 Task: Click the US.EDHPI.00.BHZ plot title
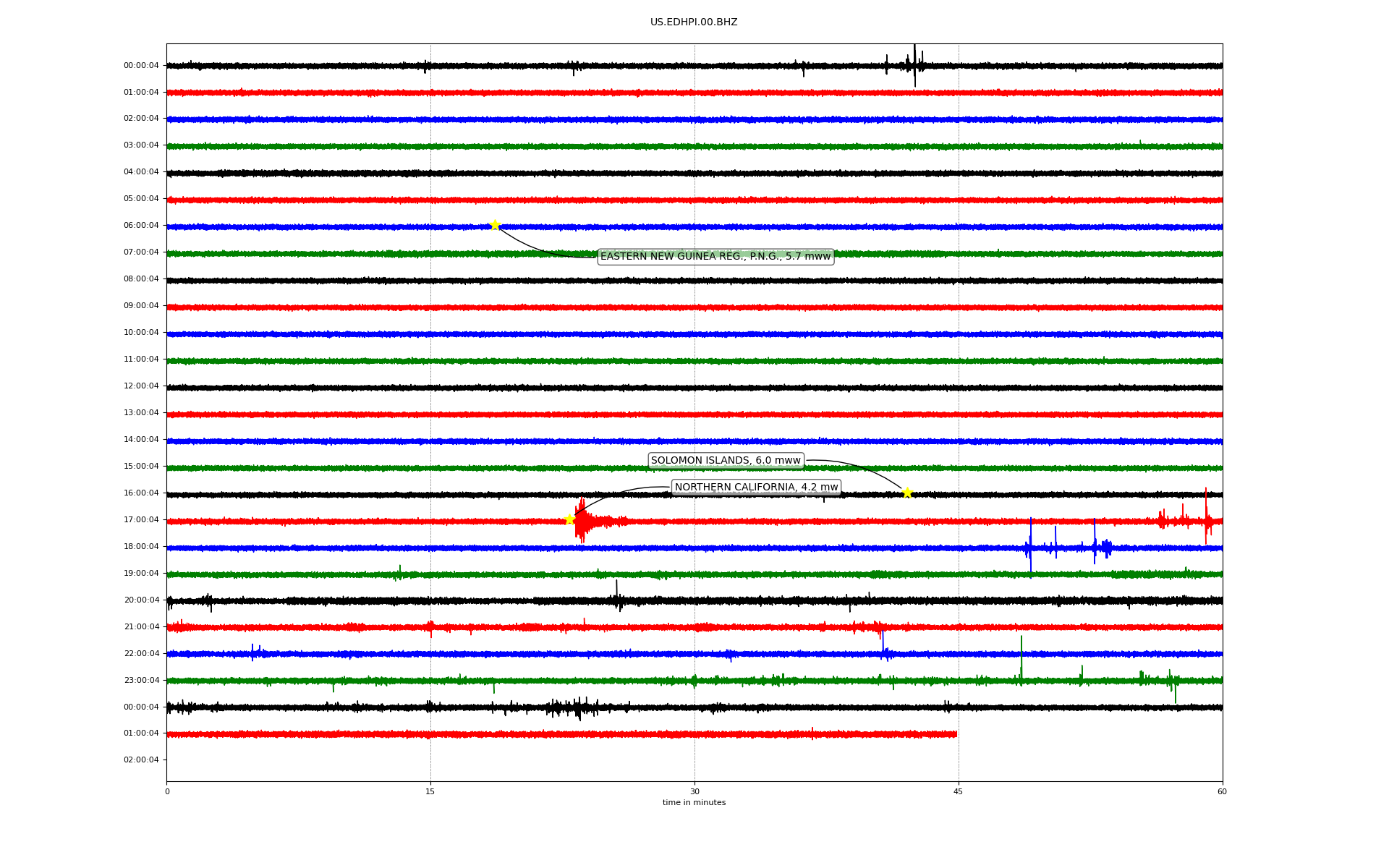click(x=694, y=22)
